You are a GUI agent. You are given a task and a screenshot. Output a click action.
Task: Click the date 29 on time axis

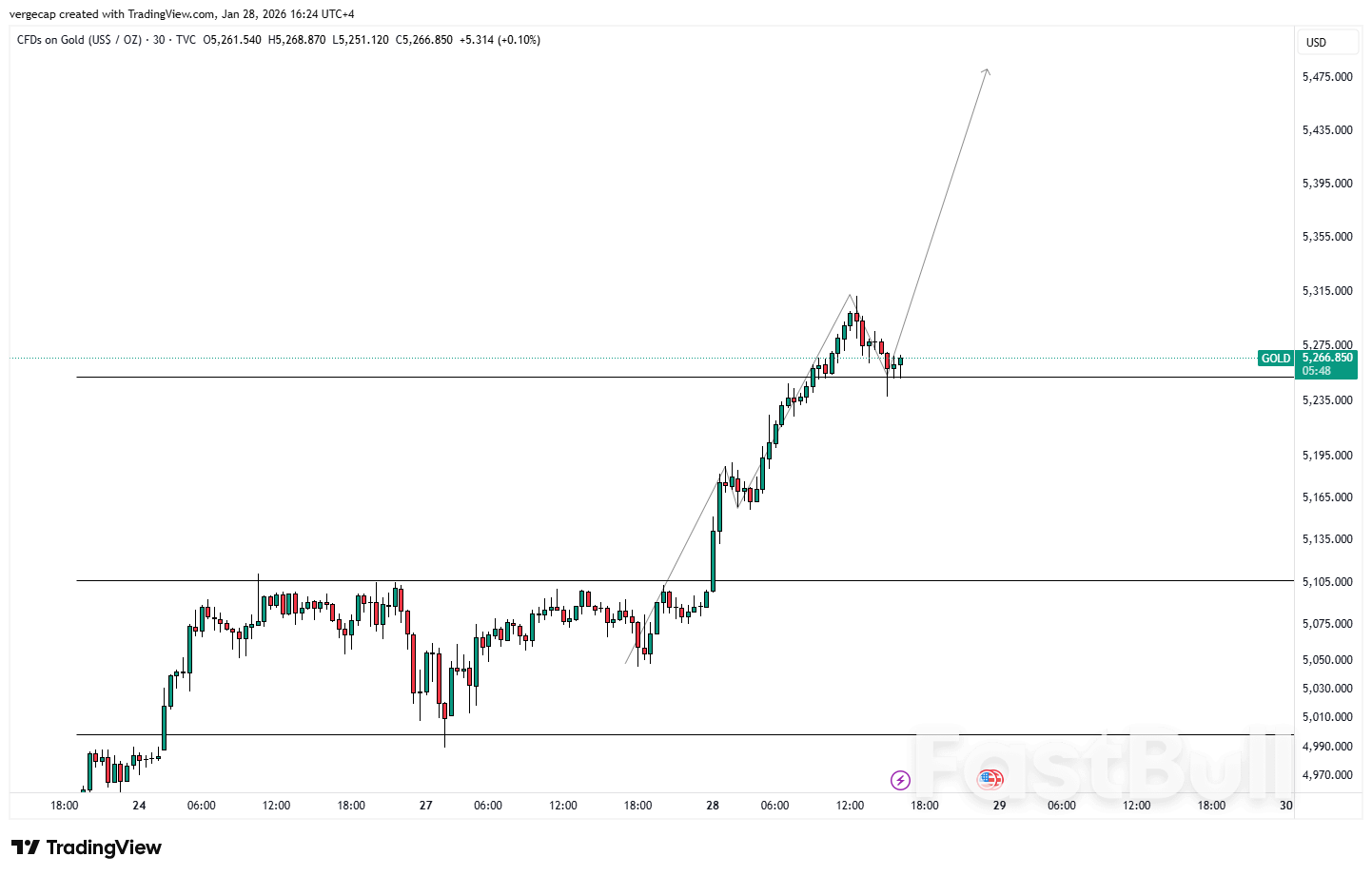tap(999, 806)
